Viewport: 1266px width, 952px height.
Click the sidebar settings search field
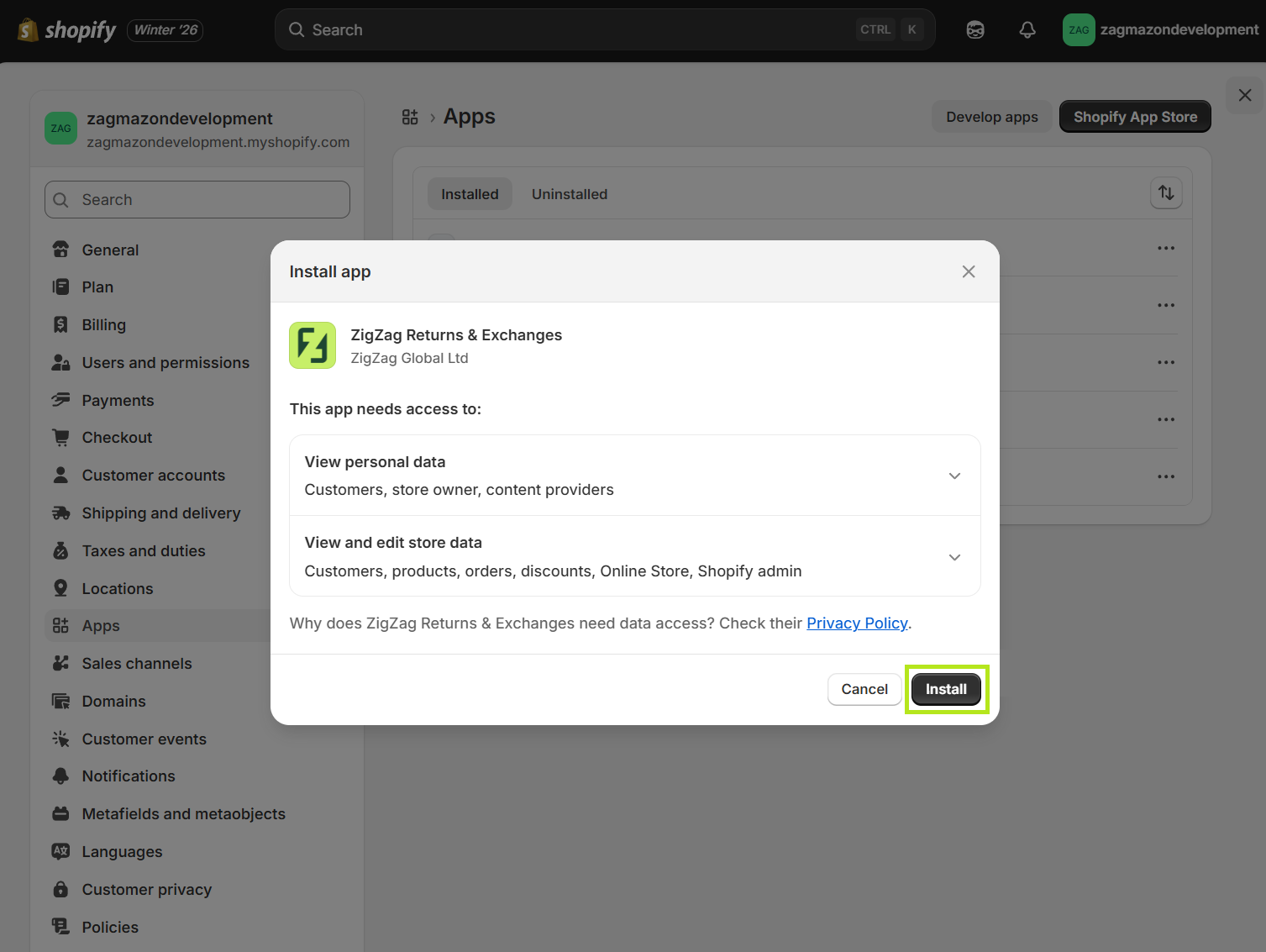coord(197,199)
